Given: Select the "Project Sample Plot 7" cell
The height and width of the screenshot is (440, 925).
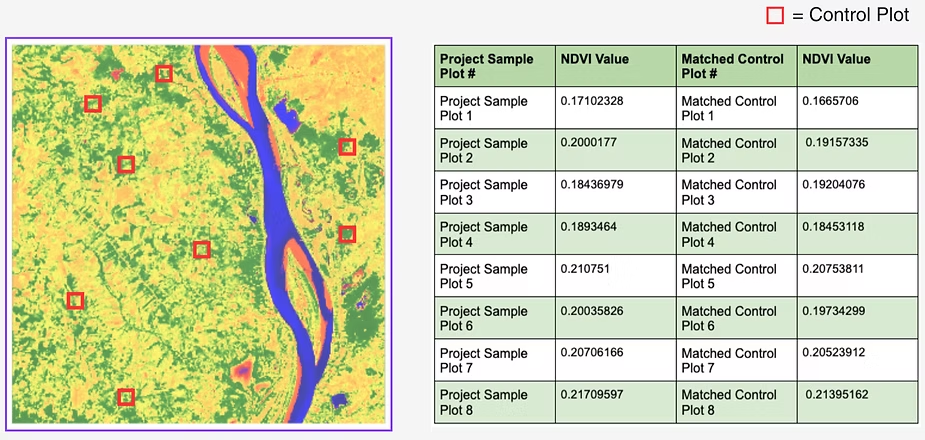Looking at the screenshot, I should click(x=494, y=360).
